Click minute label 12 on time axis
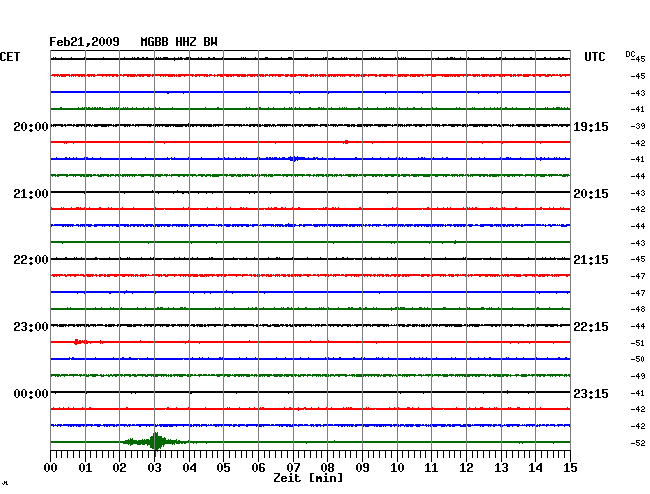Image resolution: width=650 pixels, height=494 pixels. pos(466,467)
